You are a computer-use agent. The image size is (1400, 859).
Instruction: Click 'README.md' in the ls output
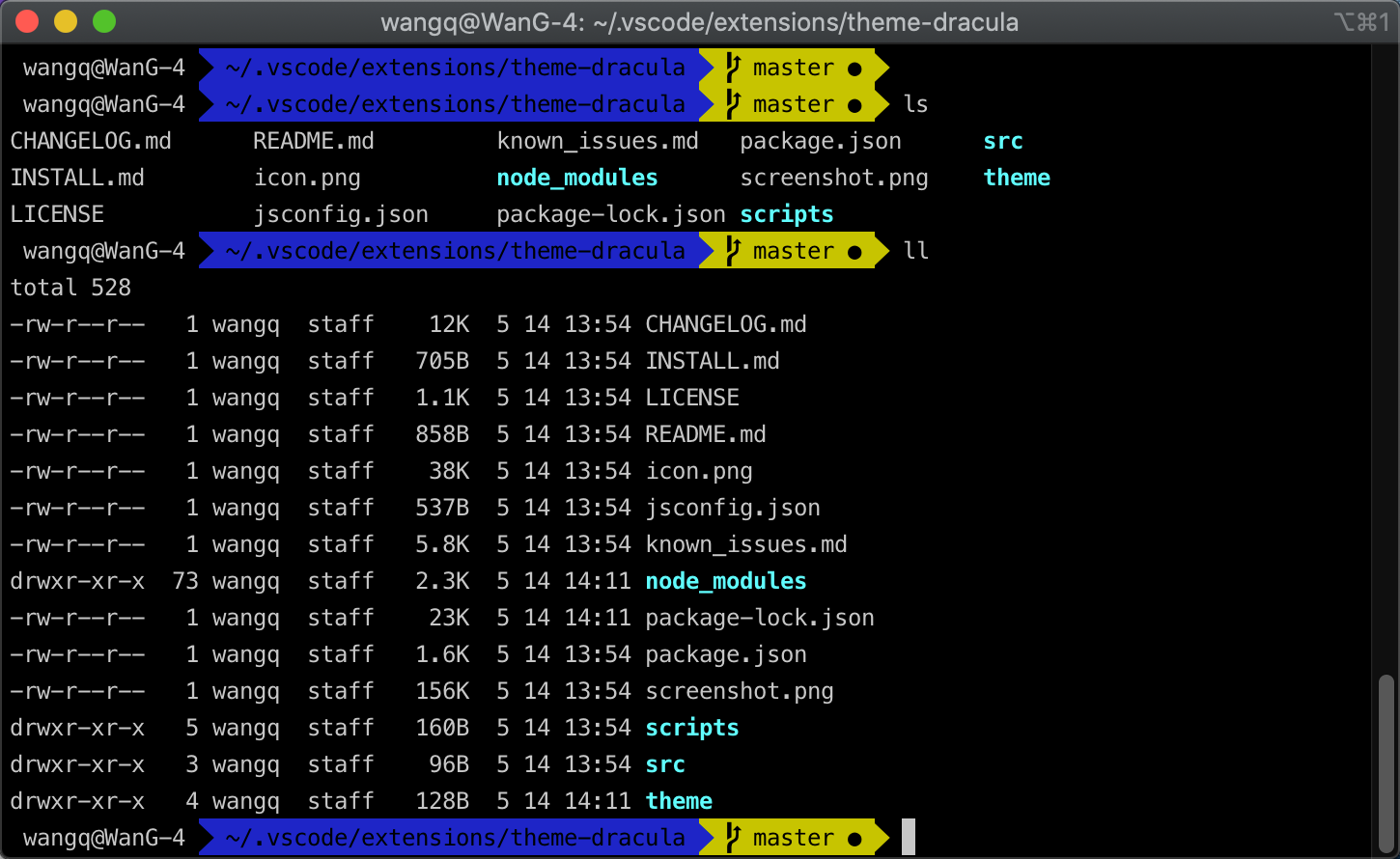(313, 141)
